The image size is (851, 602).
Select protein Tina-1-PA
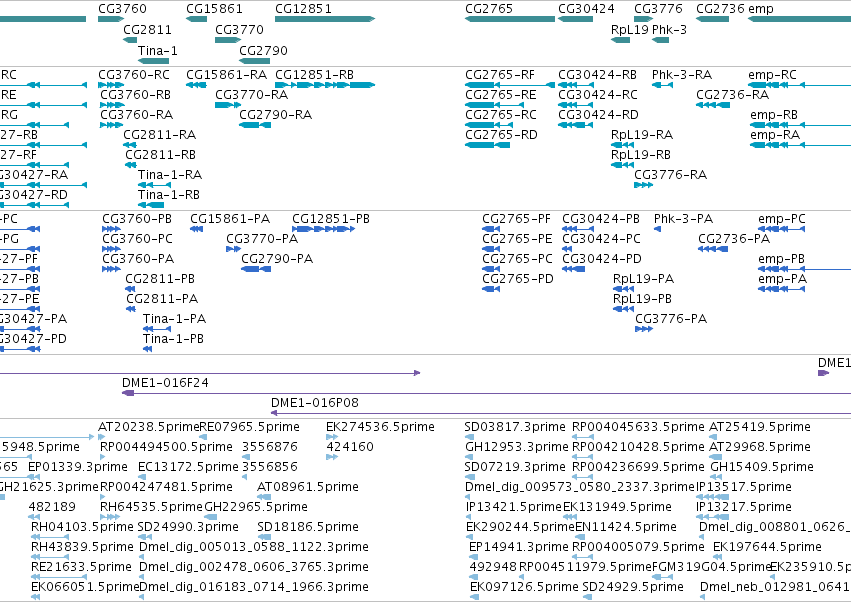pyautogui.click(x=174, y=319)
